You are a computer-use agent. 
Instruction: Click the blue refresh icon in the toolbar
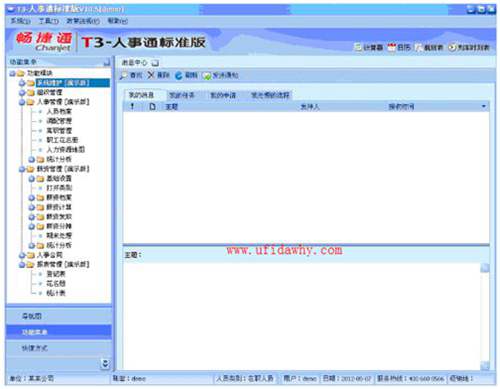179,75
